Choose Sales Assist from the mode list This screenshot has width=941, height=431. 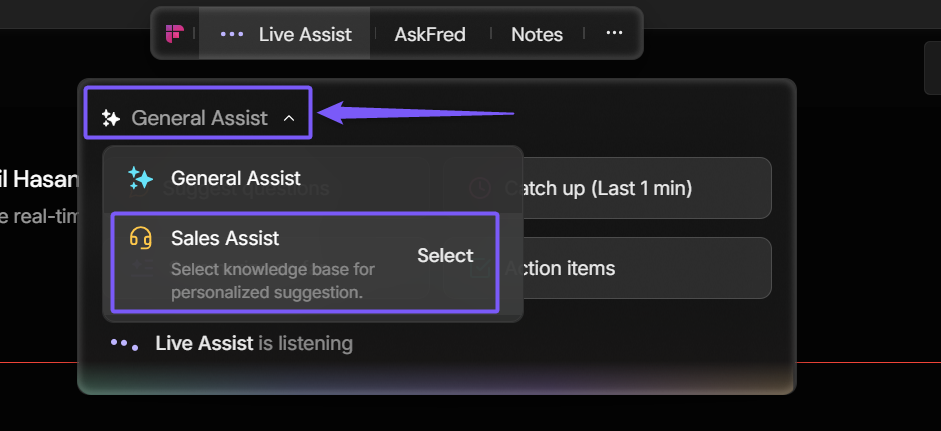pos(225,238)
